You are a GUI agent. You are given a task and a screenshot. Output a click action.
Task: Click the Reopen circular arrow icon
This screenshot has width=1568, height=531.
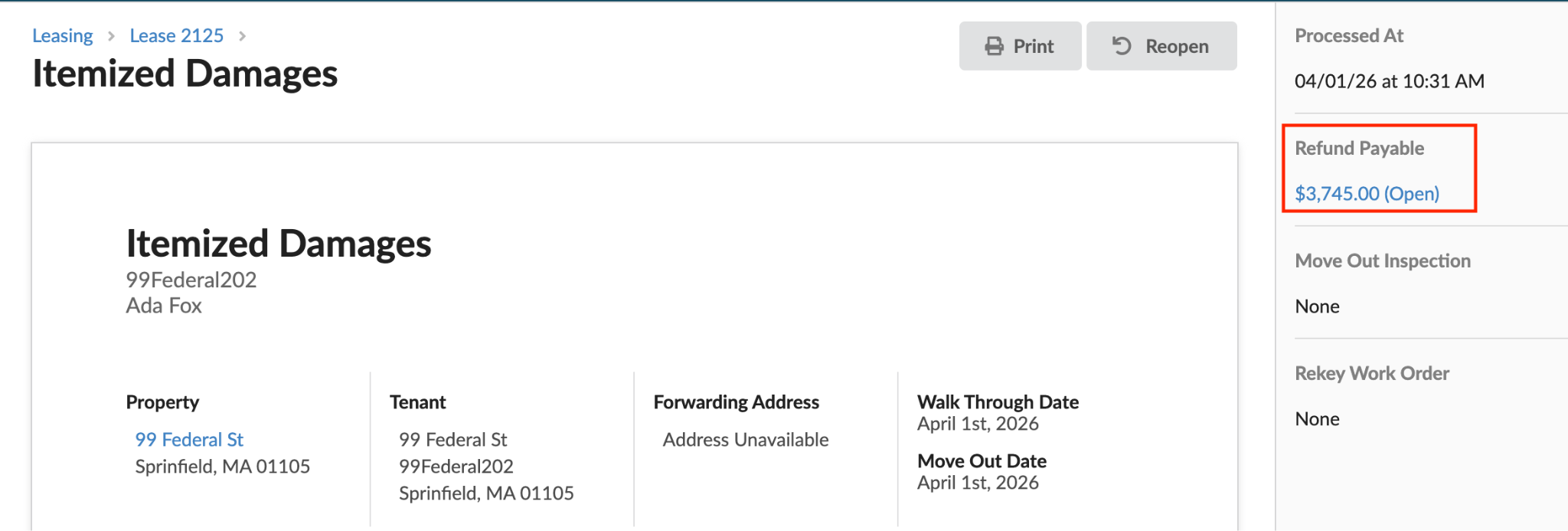pyautogui.click(x=1122, y=47)
